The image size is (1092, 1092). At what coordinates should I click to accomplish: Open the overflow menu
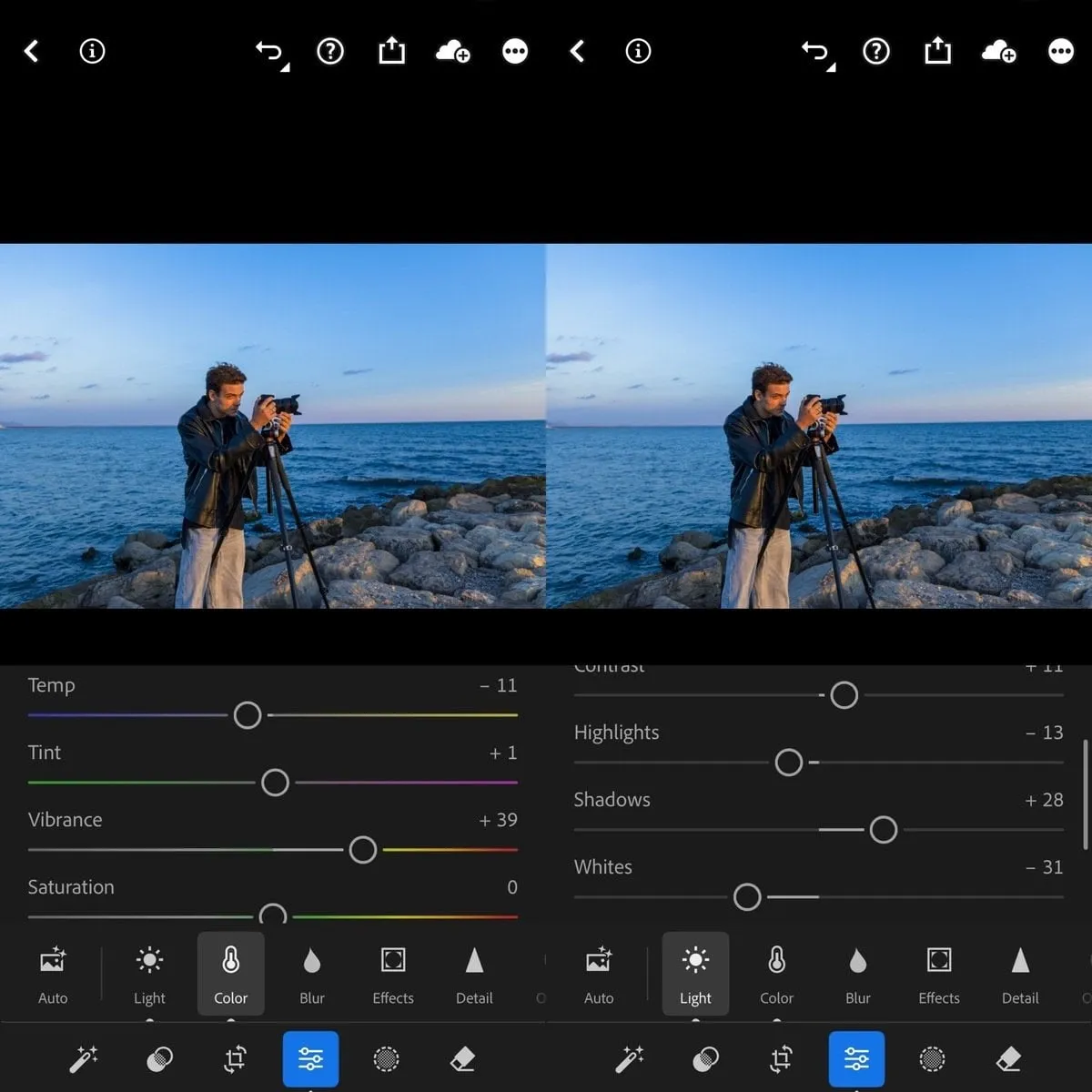pos(514,51)
